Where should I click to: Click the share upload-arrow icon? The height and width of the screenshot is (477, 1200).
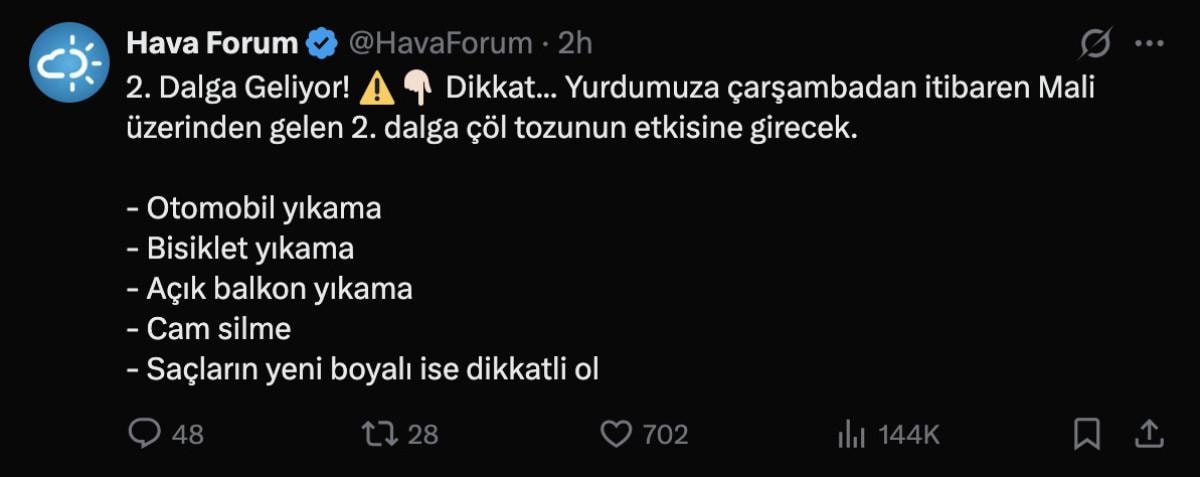[x=1149, y=432]
